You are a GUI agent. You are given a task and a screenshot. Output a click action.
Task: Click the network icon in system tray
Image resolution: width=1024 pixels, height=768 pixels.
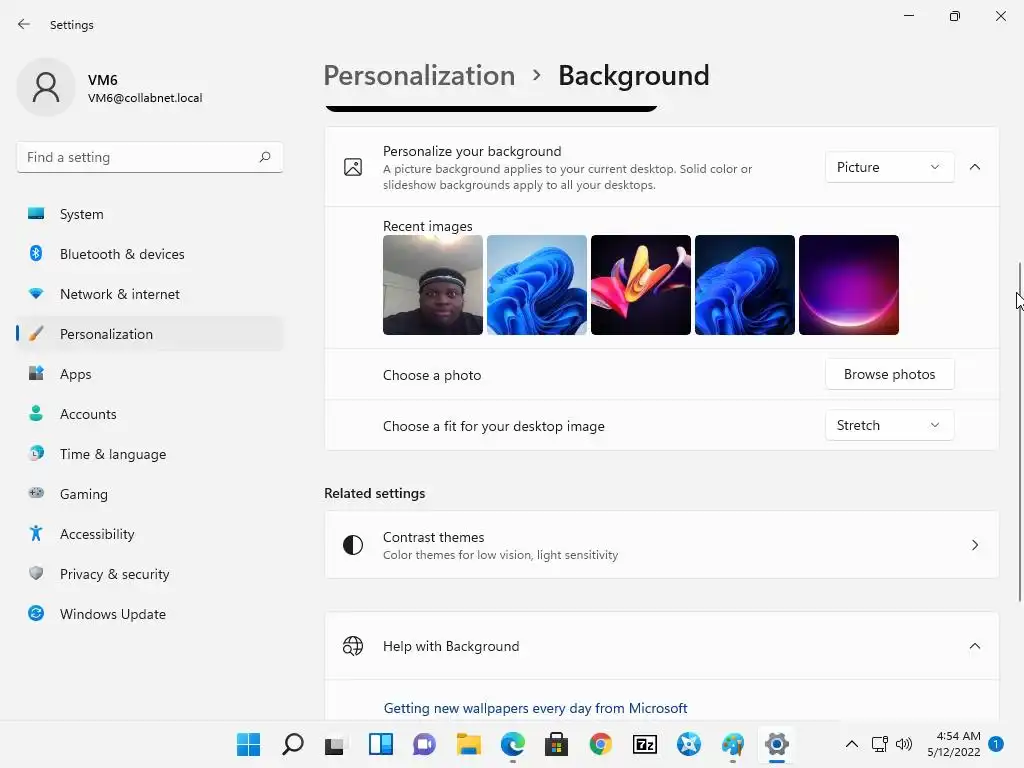pos(880,744)
